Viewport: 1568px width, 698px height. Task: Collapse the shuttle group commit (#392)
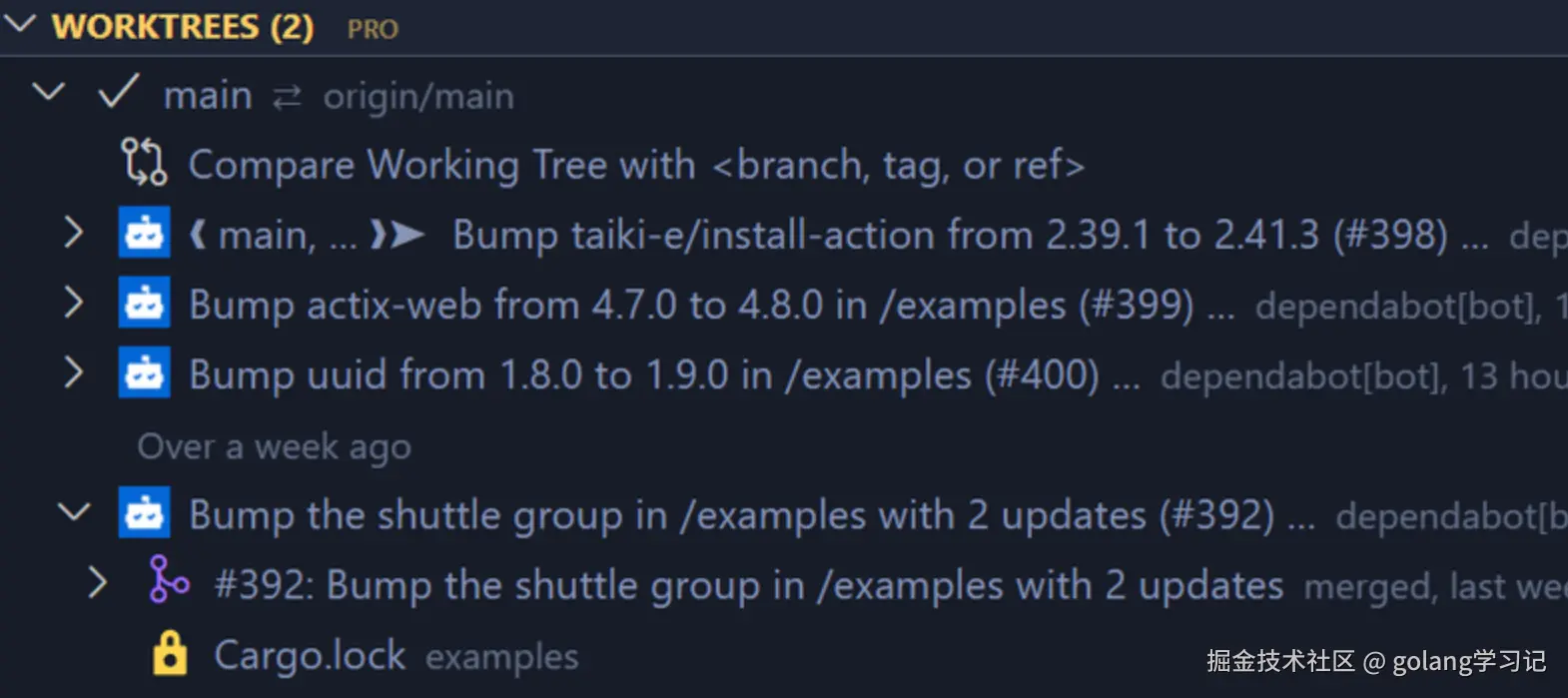[x=73, y=512]
